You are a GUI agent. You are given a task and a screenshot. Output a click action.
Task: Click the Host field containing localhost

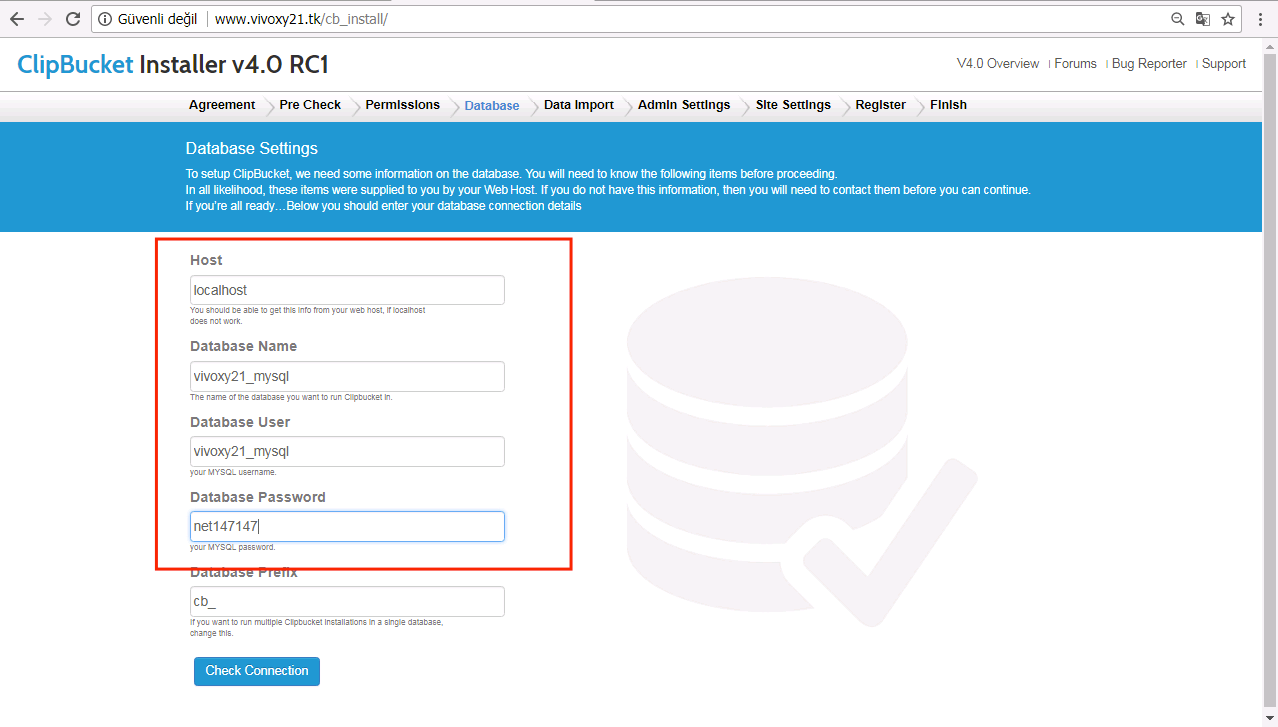(x=347, y=290)
